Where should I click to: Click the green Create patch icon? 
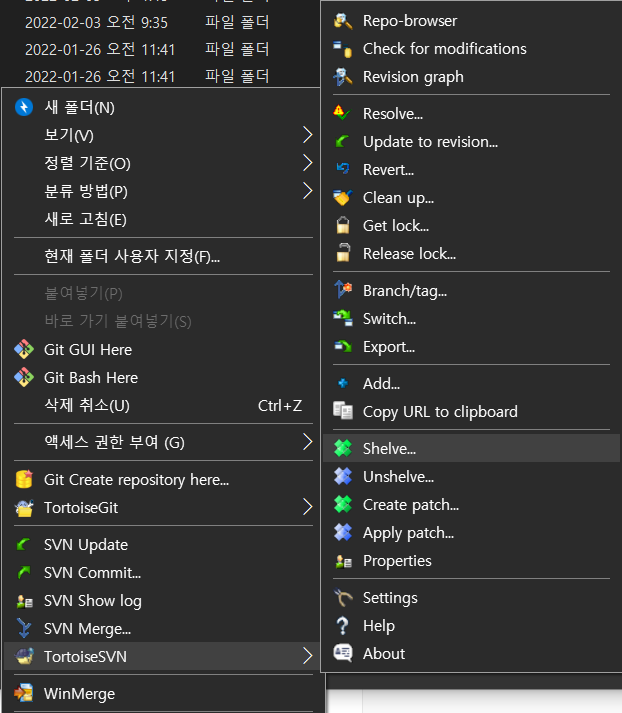pyautogui.click(x=343, y=504)
